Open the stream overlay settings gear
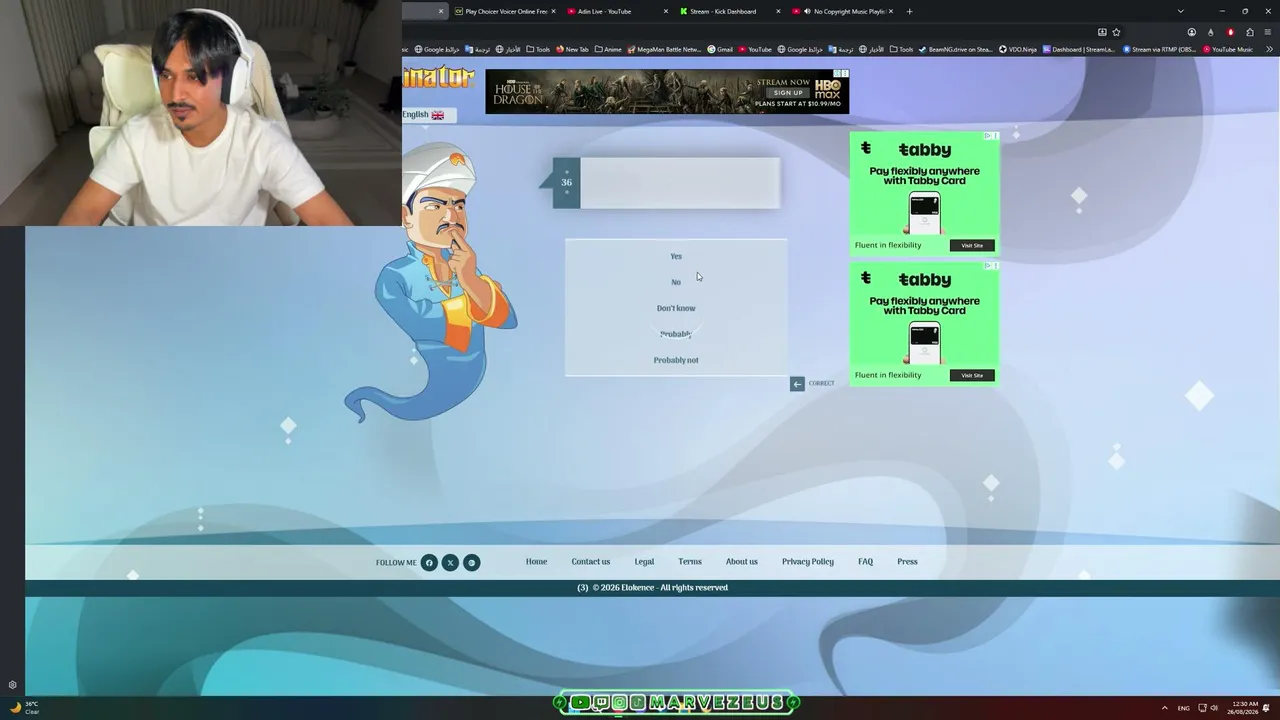 12,685
